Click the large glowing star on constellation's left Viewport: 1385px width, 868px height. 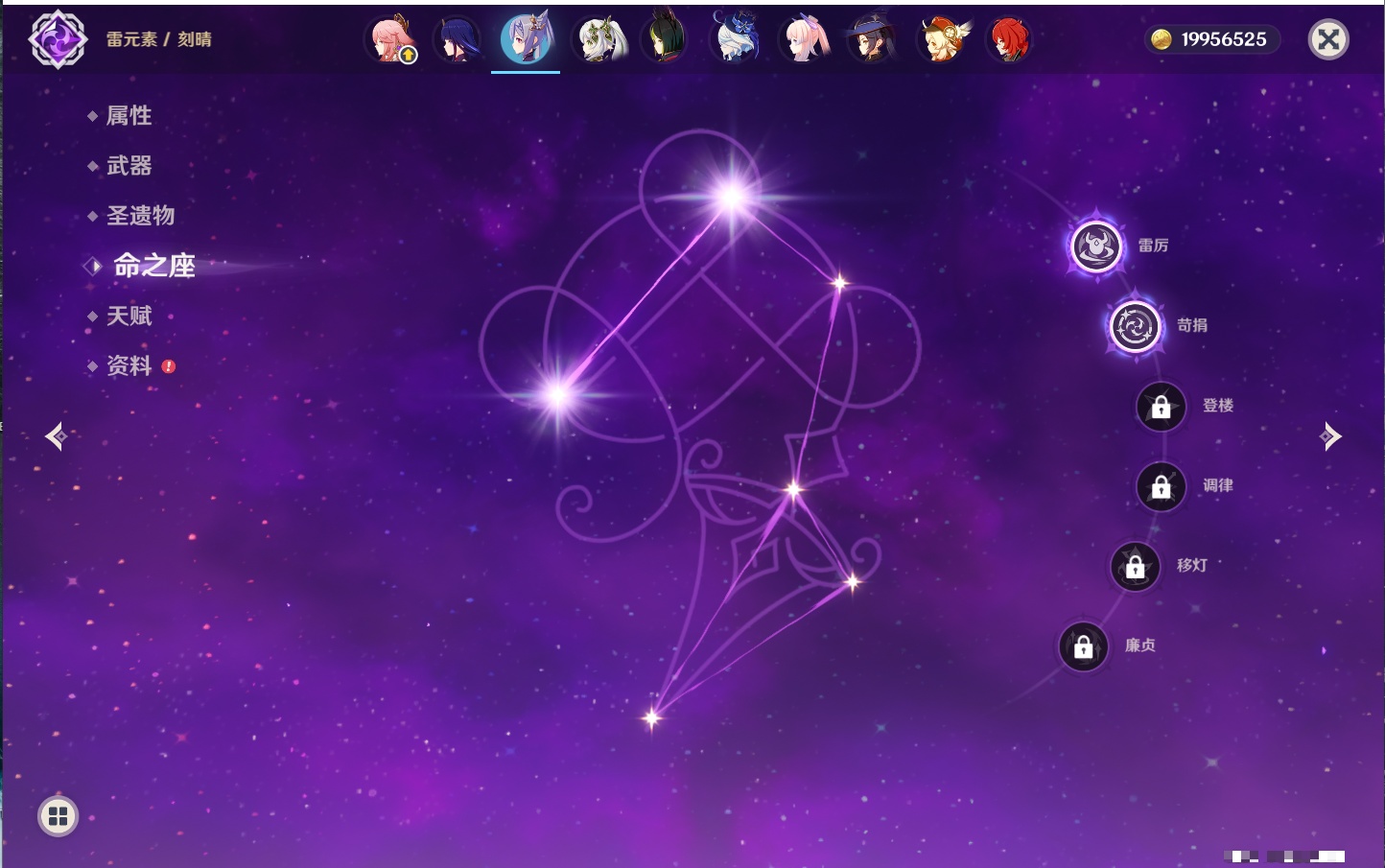[558, 394]
